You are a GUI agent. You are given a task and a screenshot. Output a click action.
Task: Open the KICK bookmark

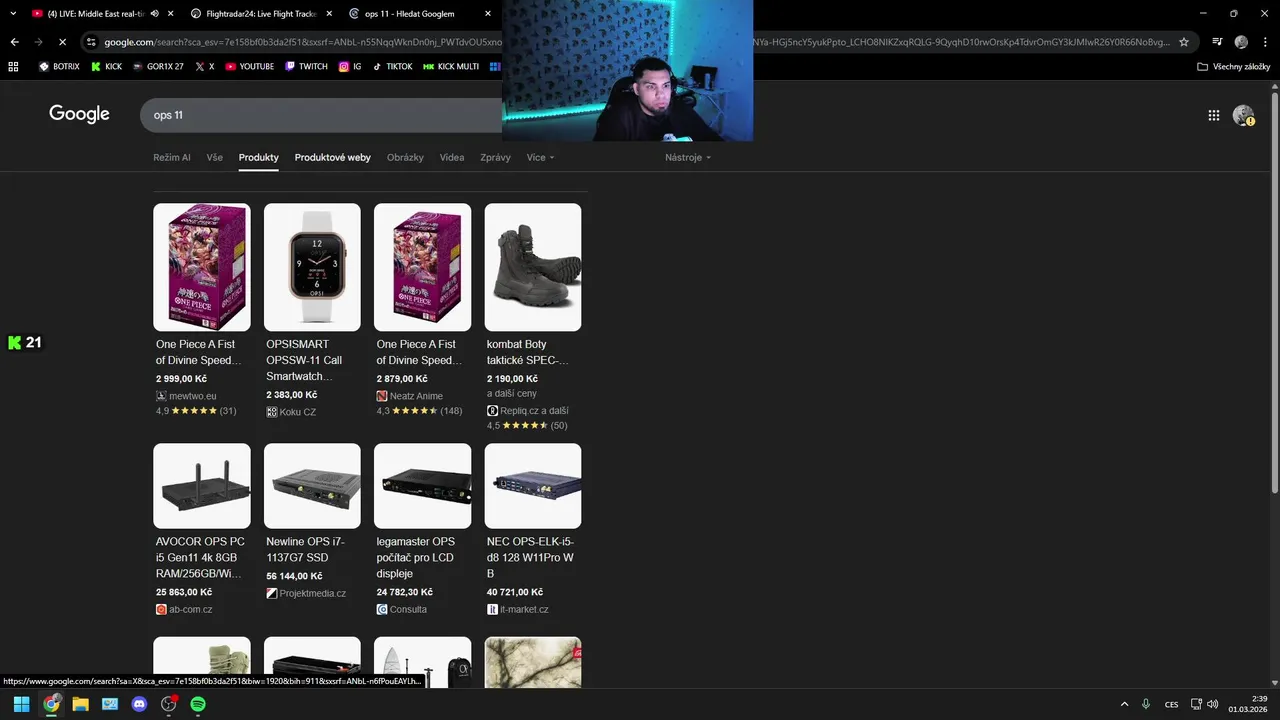point(107,67)
